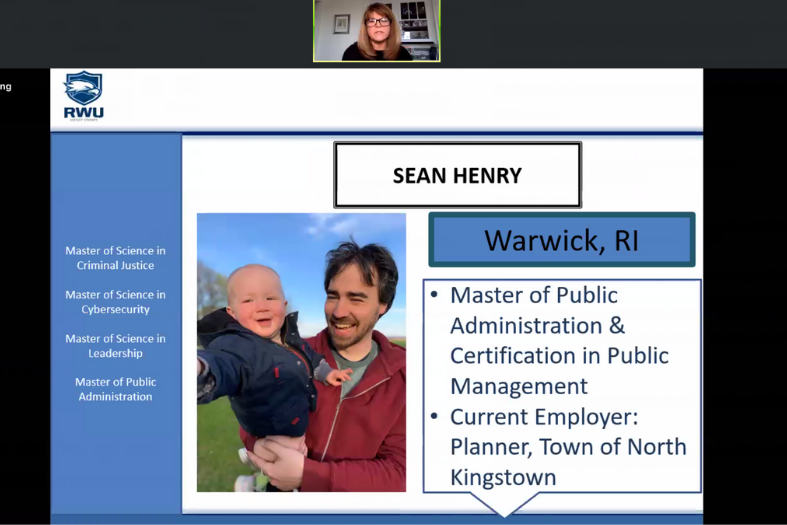The width and height of the screenshot is (787, 525).
Task: Select the active speaker video thumbnail
Action: 377,31
